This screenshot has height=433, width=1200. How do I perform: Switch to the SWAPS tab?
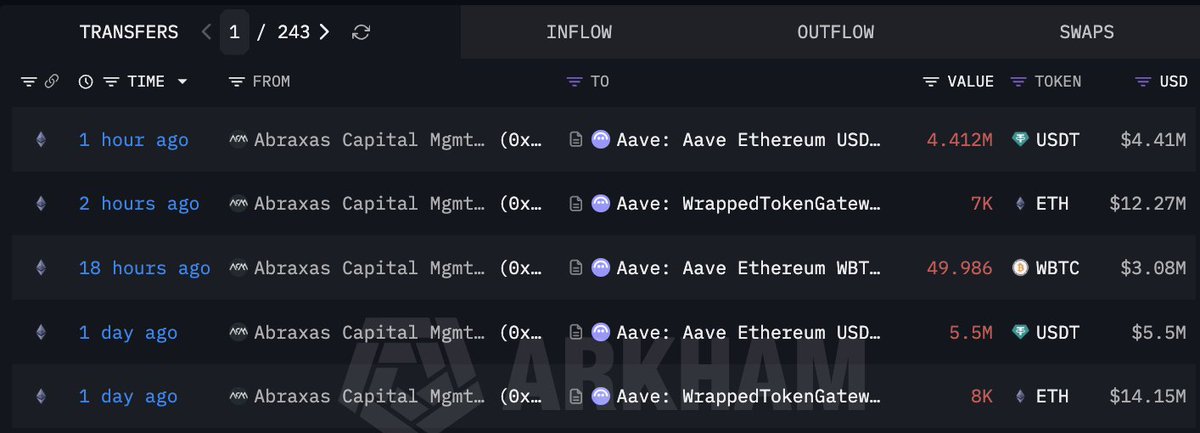(x=1086, y=32)
